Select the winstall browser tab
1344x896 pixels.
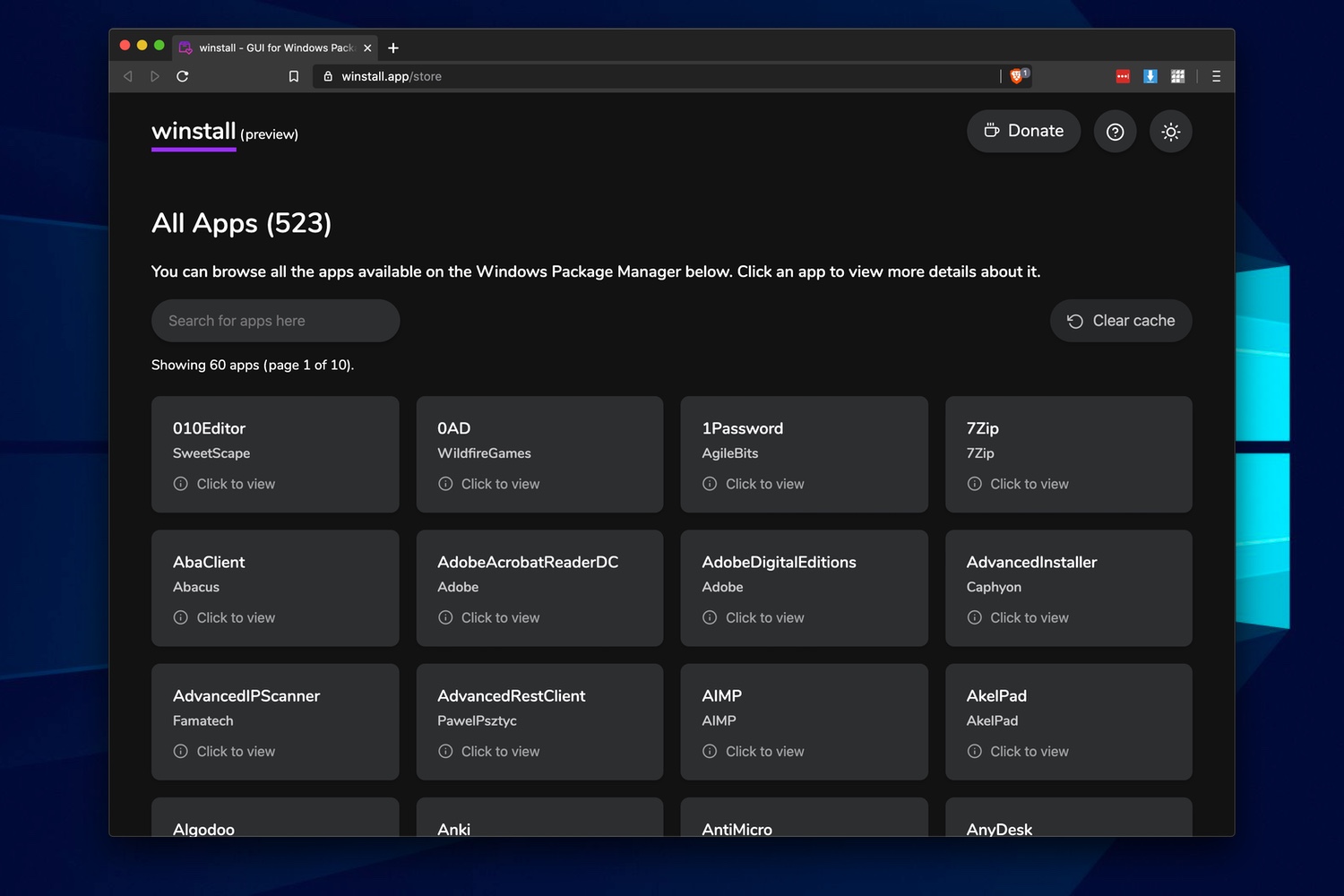point(269,47)
